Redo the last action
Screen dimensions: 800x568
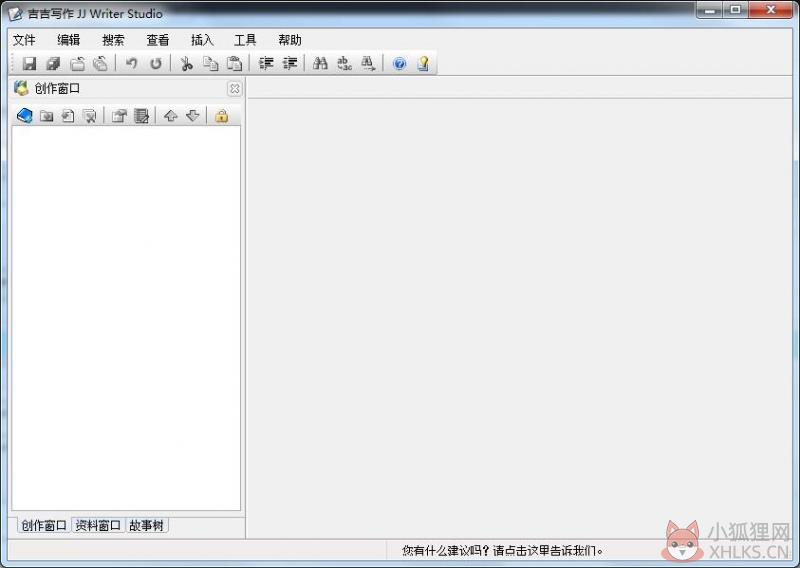coord(156,63)
